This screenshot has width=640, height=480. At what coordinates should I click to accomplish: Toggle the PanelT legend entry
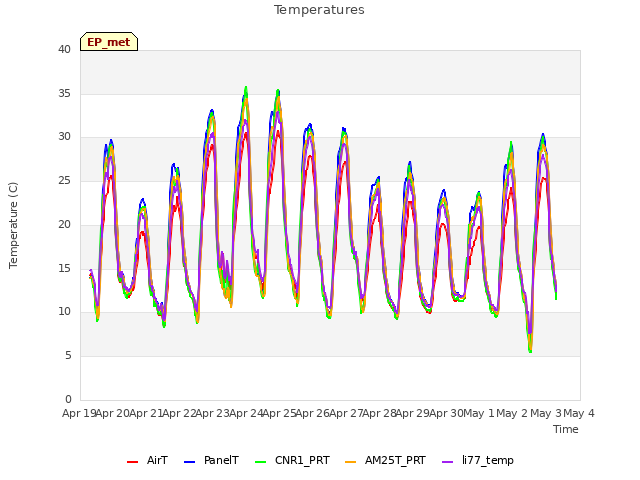click(211, 461)
